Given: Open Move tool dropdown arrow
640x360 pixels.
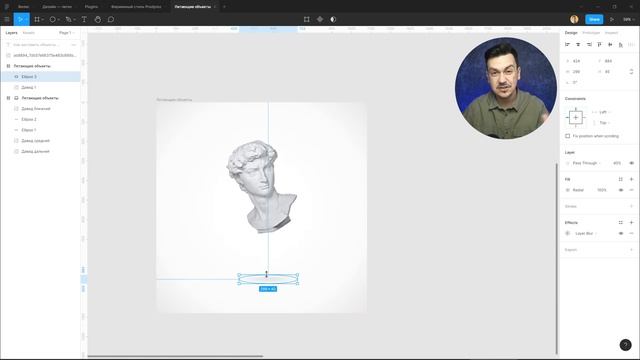Looking at the screenshot, I should click(26, 20).
